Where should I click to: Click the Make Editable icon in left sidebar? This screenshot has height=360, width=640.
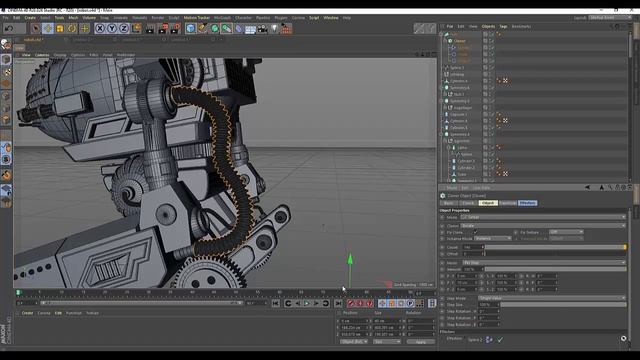point(6,44)
